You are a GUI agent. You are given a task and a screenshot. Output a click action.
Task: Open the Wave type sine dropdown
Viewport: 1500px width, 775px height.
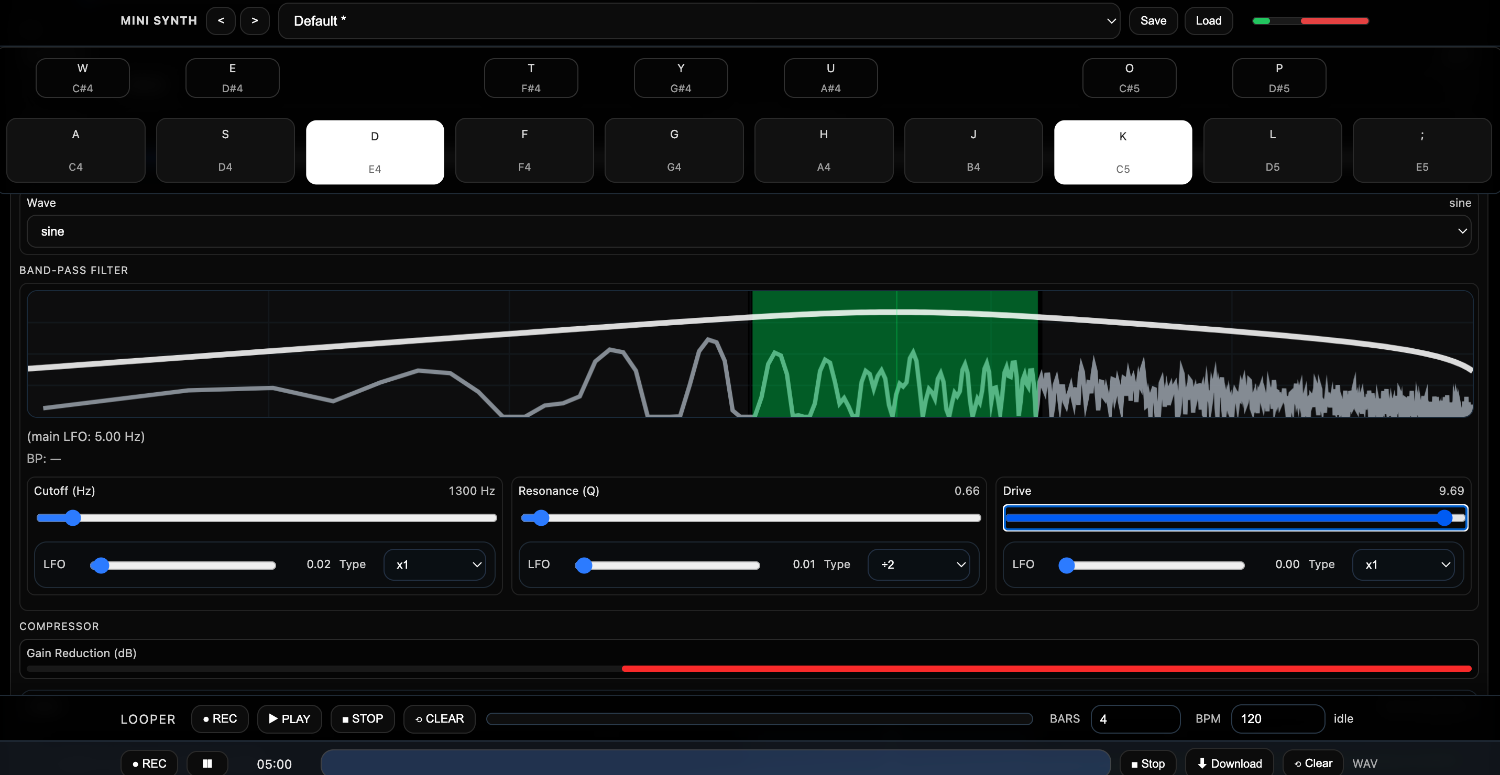pyautogui.click(x=749, y=231)
